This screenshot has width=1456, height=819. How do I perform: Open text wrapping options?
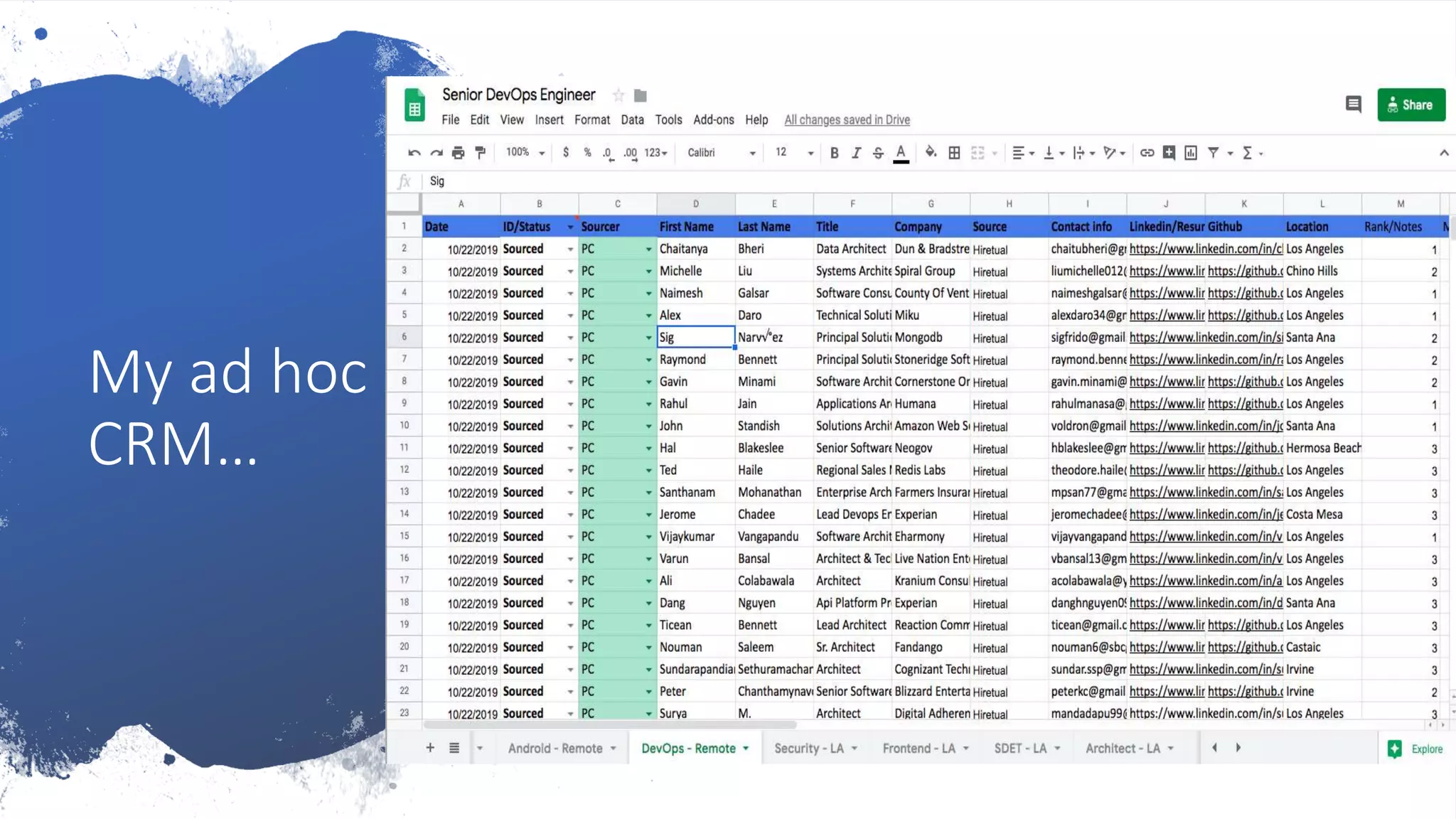tap(1083, 153)
